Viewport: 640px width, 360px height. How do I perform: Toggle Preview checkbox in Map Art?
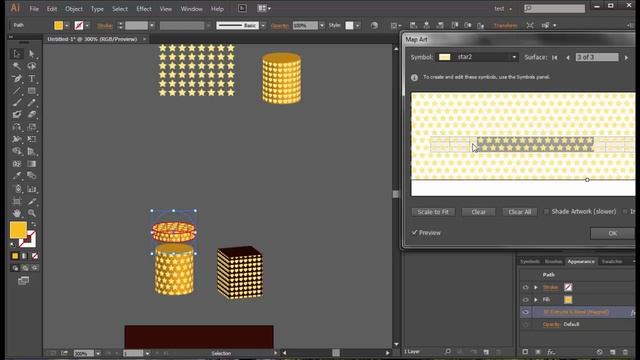415,232
